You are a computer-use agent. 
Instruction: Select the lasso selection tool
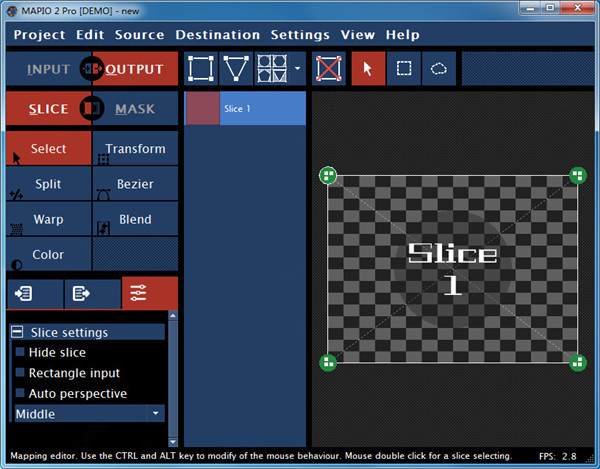coord(439,69)
